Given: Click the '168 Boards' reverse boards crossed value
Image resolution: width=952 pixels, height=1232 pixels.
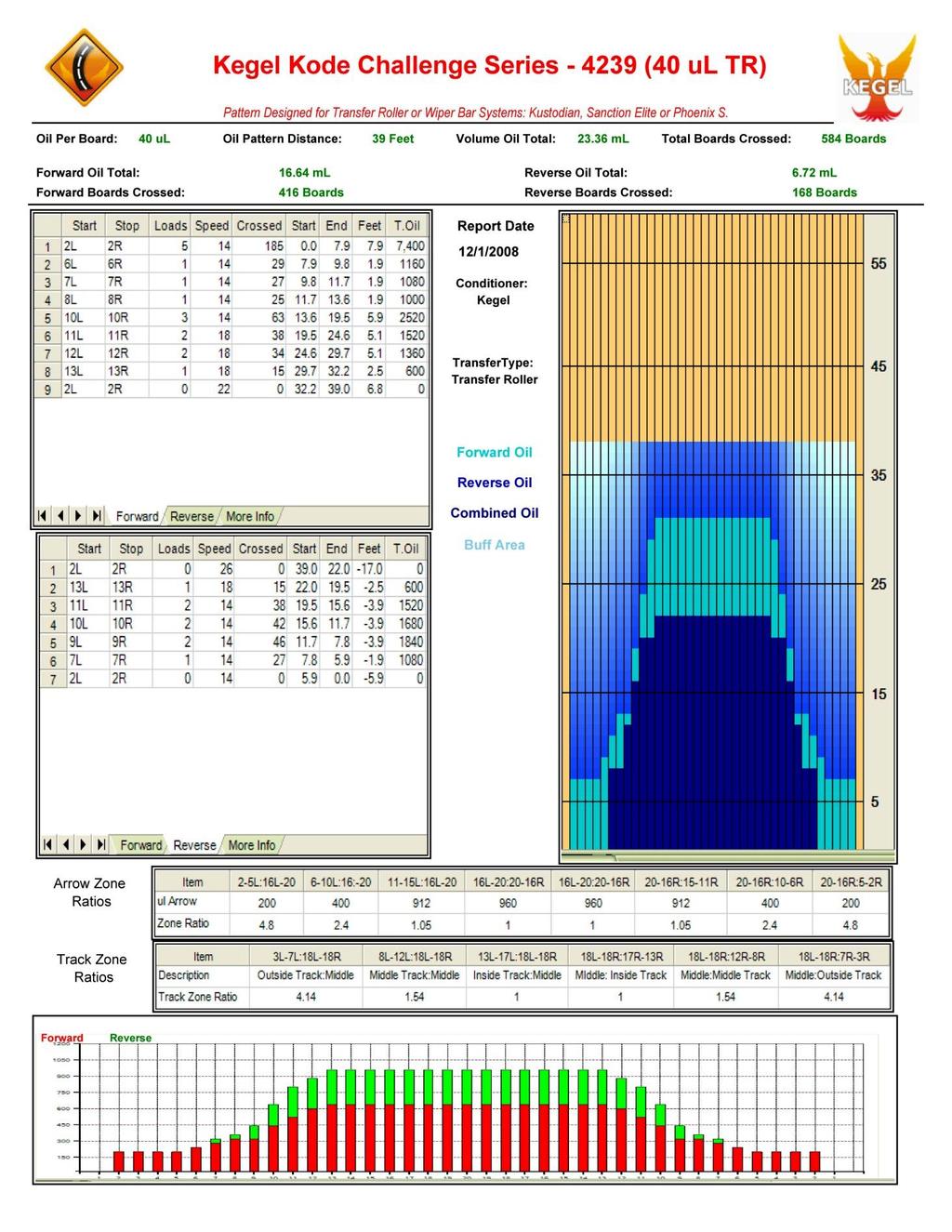Looking at the screenshot, I should [x=825, y=192].
